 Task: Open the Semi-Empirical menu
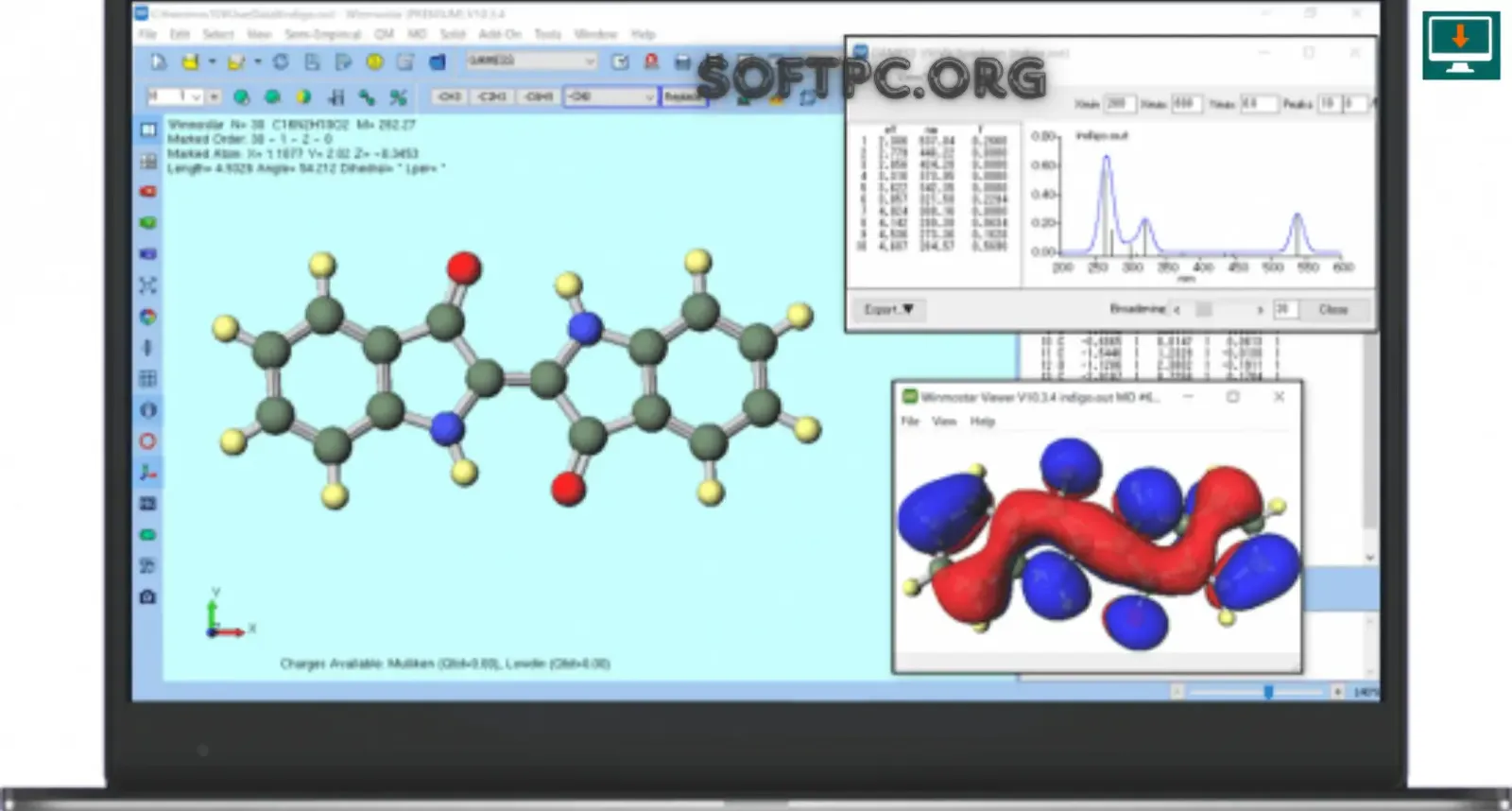coord(323,34)
